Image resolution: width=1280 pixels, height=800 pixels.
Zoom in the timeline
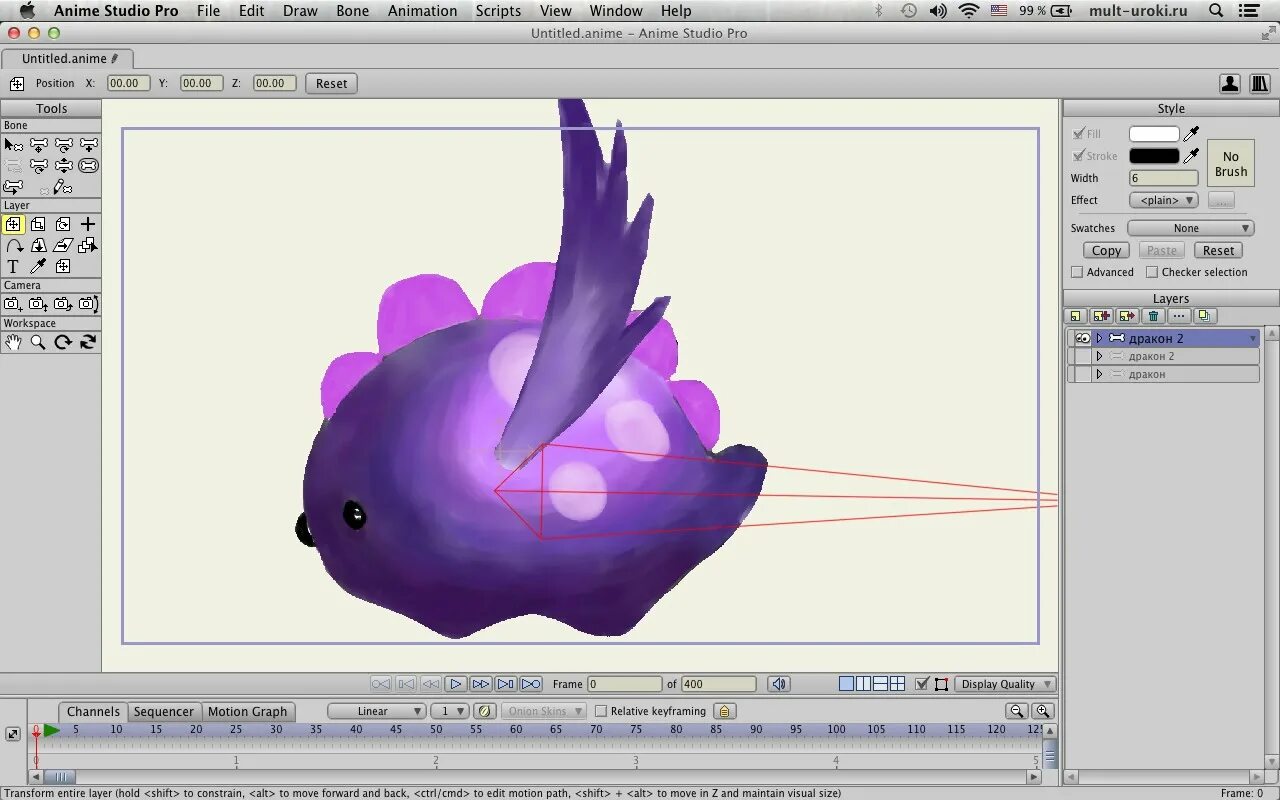pos(1043,711)
